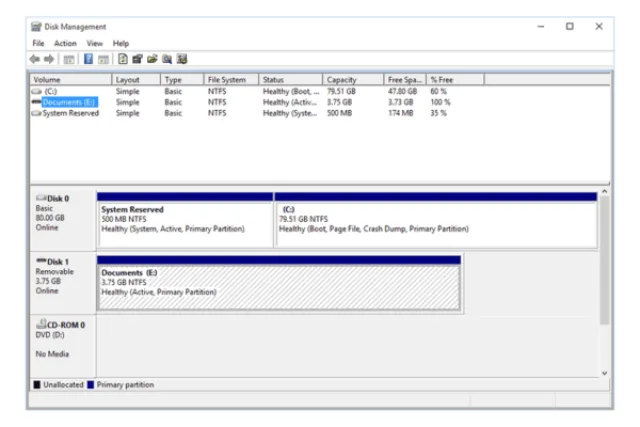Sort by the Capacity column header
The image size is (640, 427).
[353, 80]
